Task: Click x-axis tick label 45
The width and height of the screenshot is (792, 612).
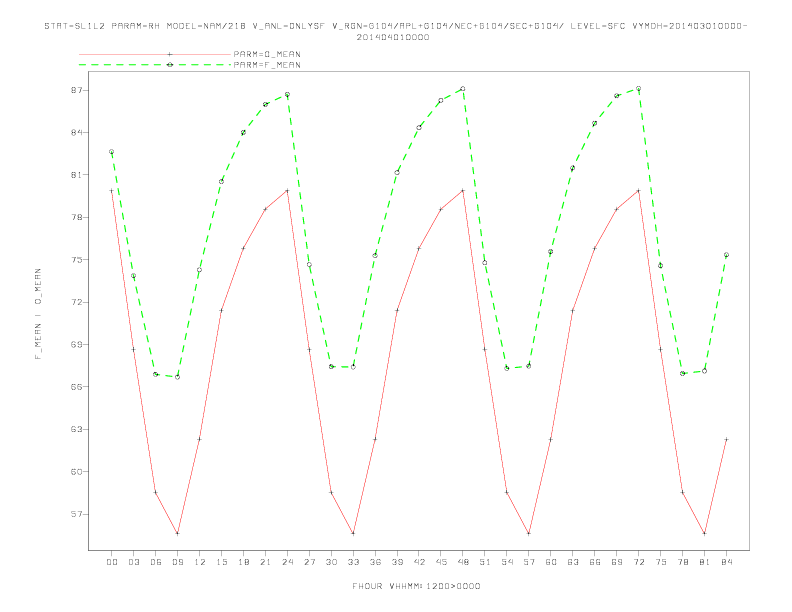Action: [x=441, y=562]
